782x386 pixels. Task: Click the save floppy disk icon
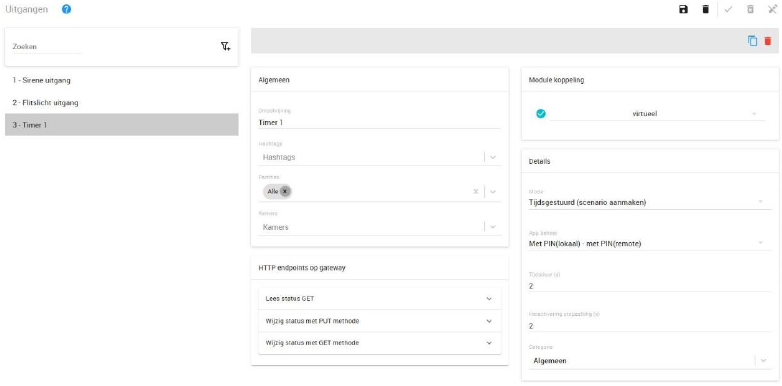point(683,9)
